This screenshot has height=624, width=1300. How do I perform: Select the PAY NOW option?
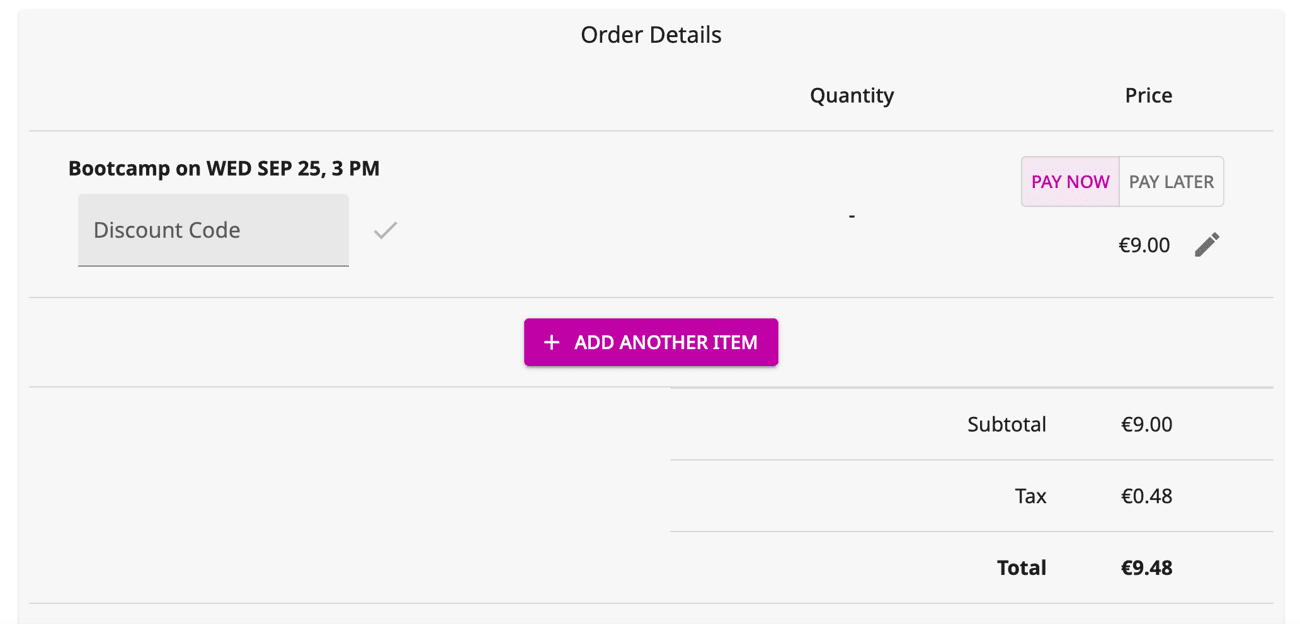point(1070,182)
